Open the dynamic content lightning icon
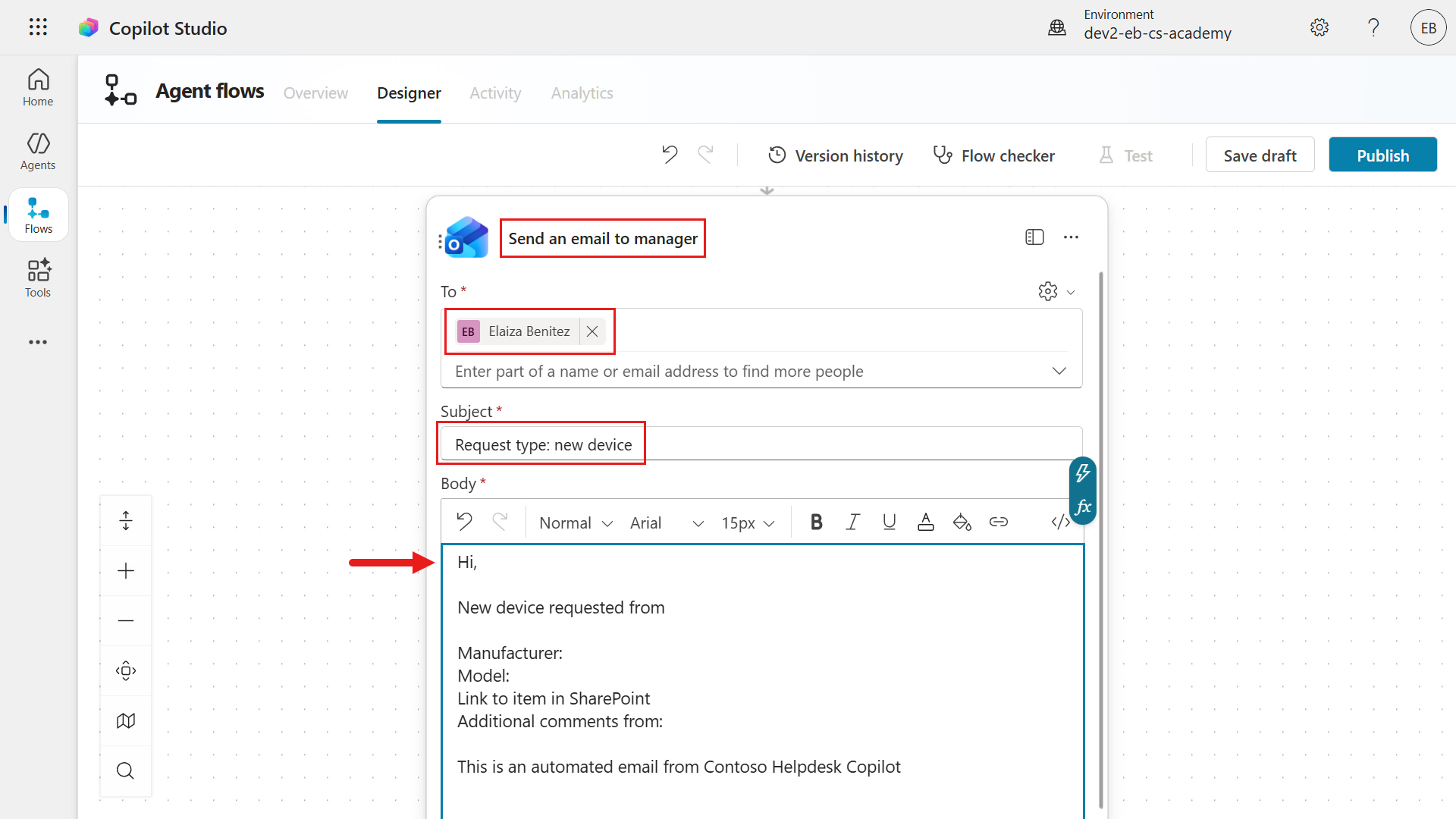The width and height of the screenshot is (1456, 819). pos(1083,473)
